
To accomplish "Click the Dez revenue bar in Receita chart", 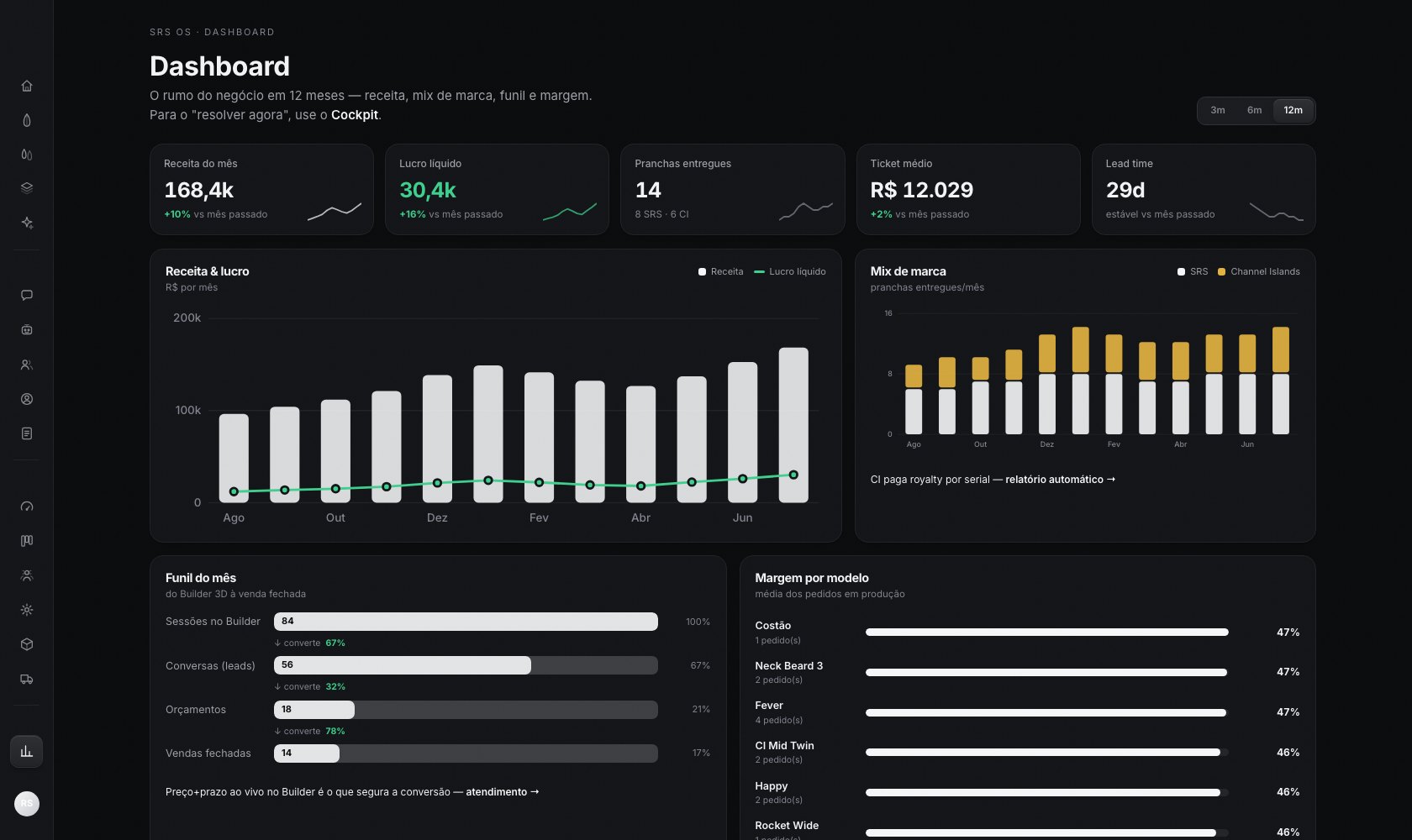I will tap(437, 438).
